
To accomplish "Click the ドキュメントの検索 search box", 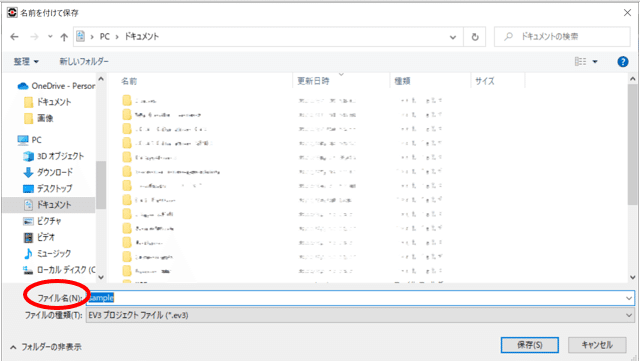I will (562, 36).
